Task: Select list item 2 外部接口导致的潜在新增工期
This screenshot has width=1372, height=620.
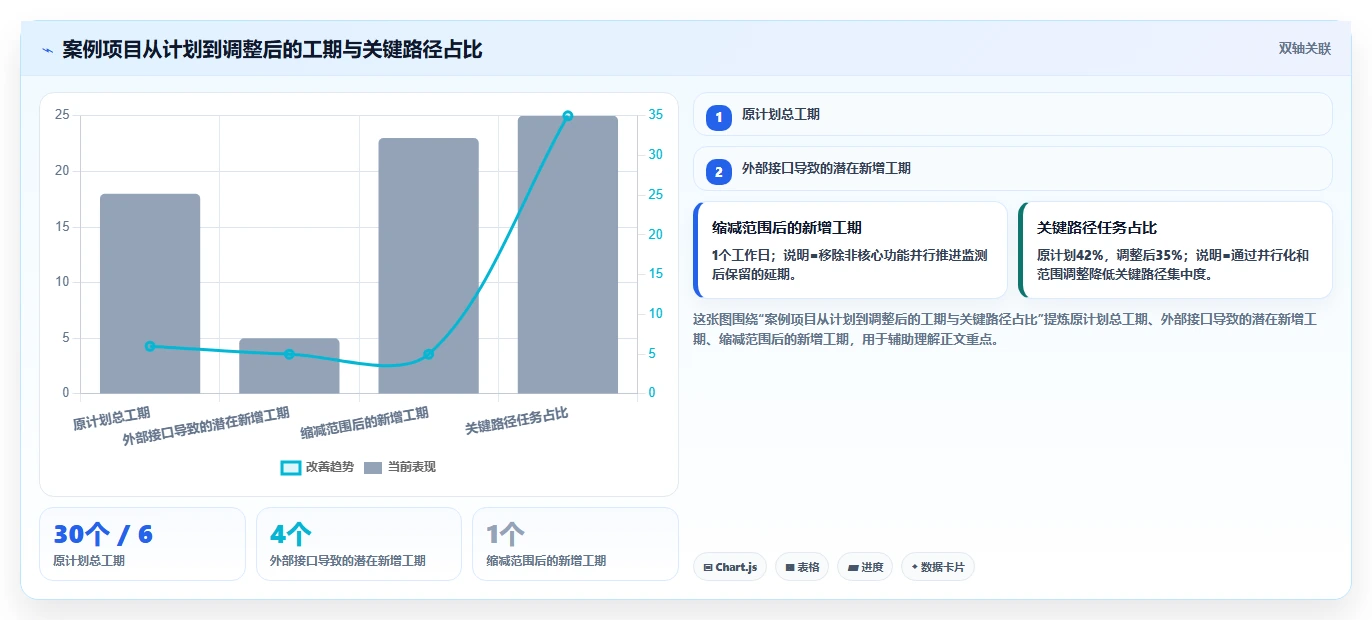Action: pyautogui.click(x=1012, y=169)
